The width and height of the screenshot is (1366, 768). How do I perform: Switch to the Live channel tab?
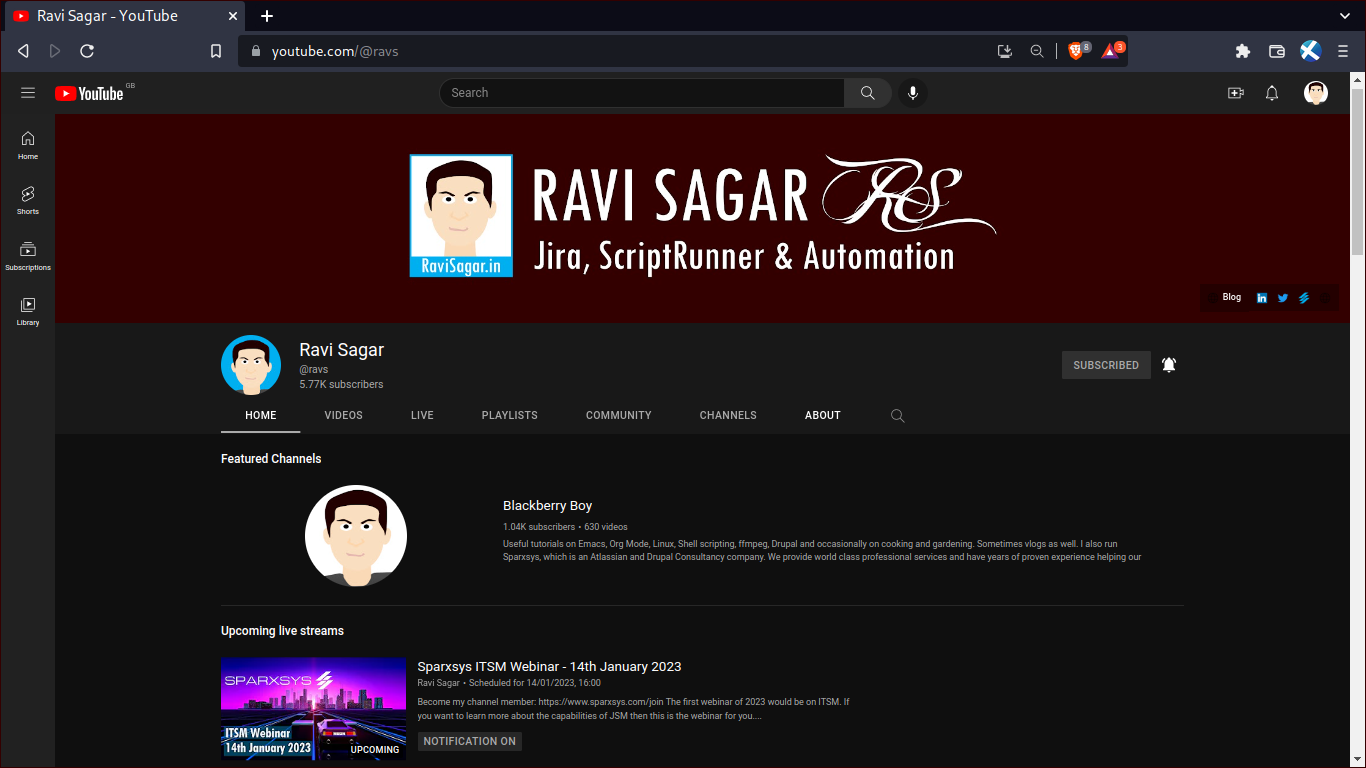click(422, 415)
